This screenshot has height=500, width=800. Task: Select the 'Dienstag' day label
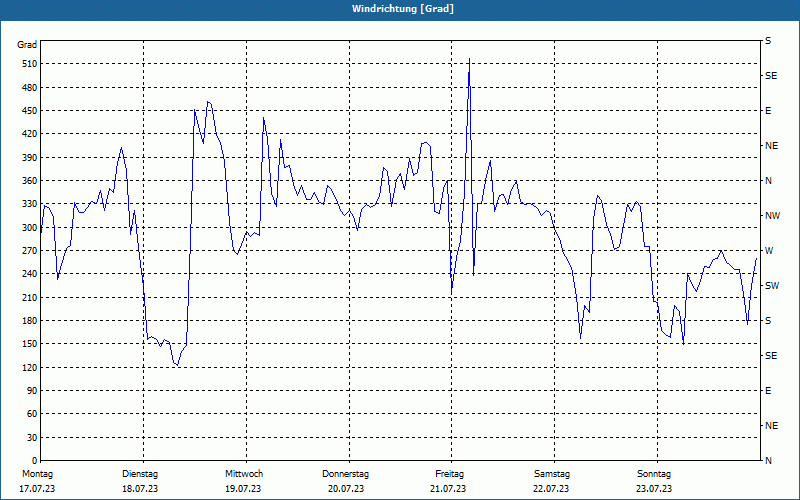point(140,474)
